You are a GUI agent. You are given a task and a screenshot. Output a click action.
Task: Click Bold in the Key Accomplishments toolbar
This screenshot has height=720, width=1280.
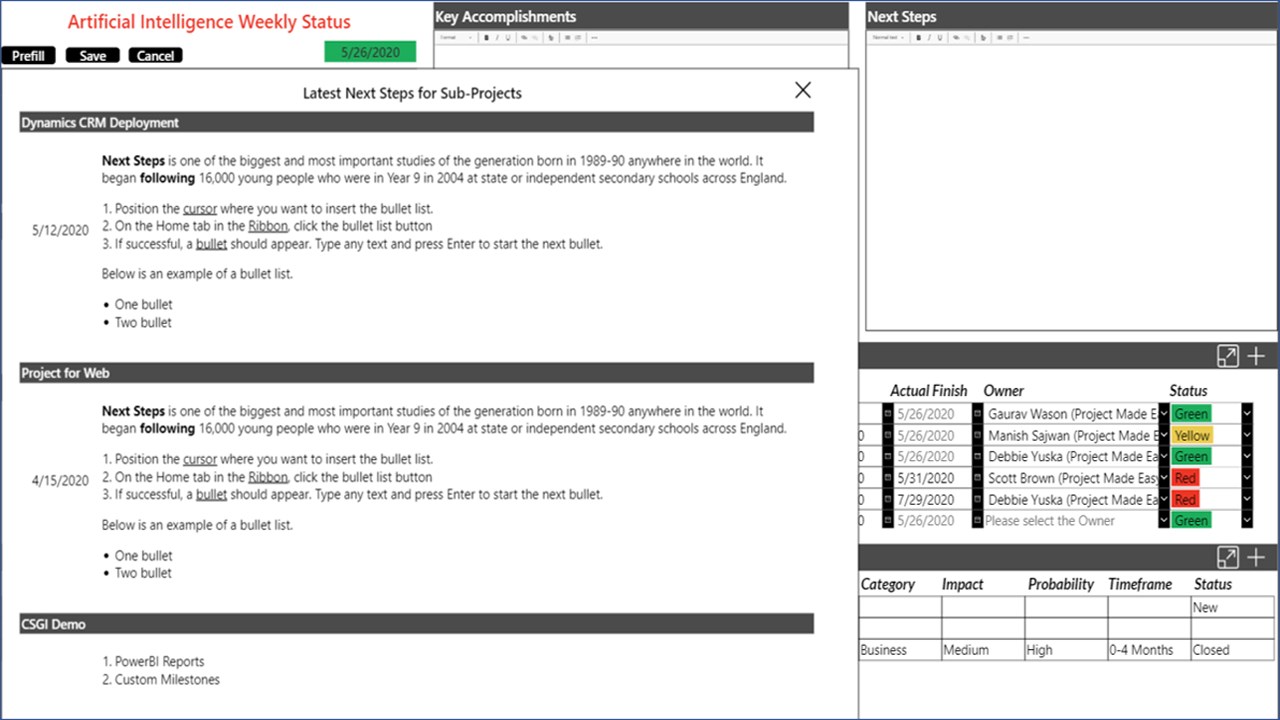(x=486, y=38)
